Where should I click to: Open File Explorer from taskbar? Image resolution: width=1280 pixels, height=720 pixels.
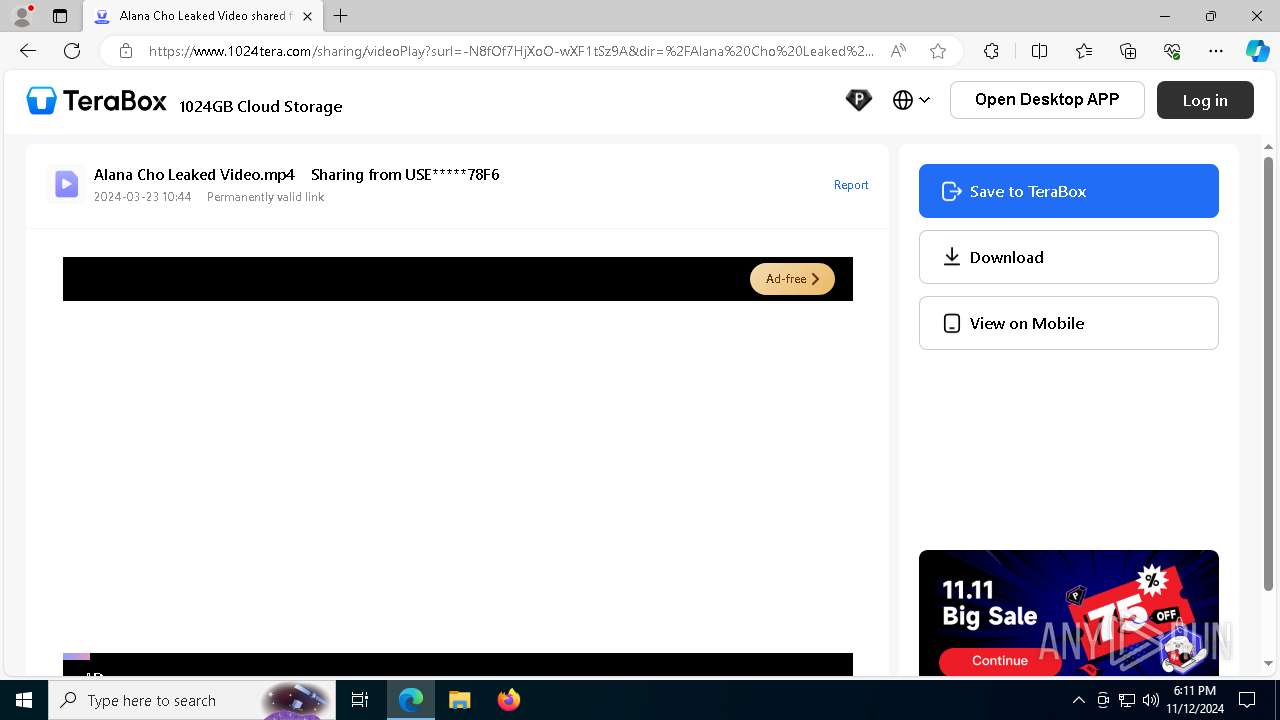tap(459, 700)
